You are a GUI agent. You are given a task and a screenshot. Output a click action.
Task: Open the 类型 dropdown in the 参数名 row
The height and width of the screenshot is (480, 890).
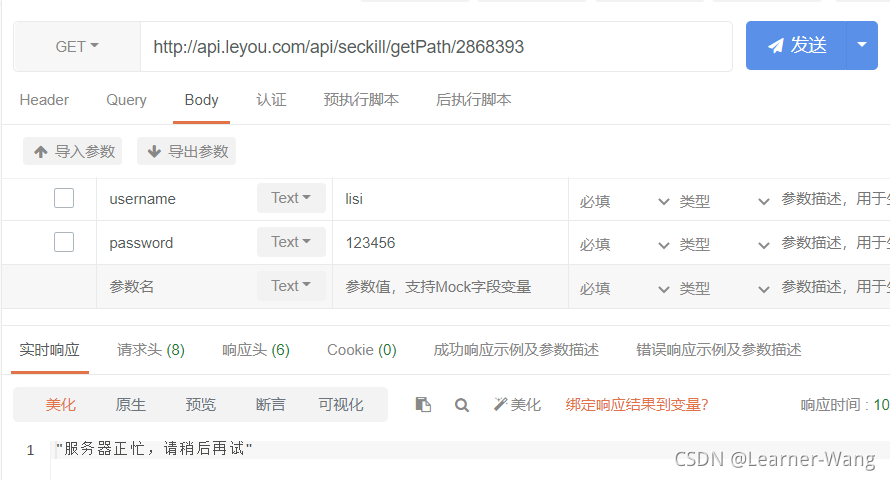point(724,289)
